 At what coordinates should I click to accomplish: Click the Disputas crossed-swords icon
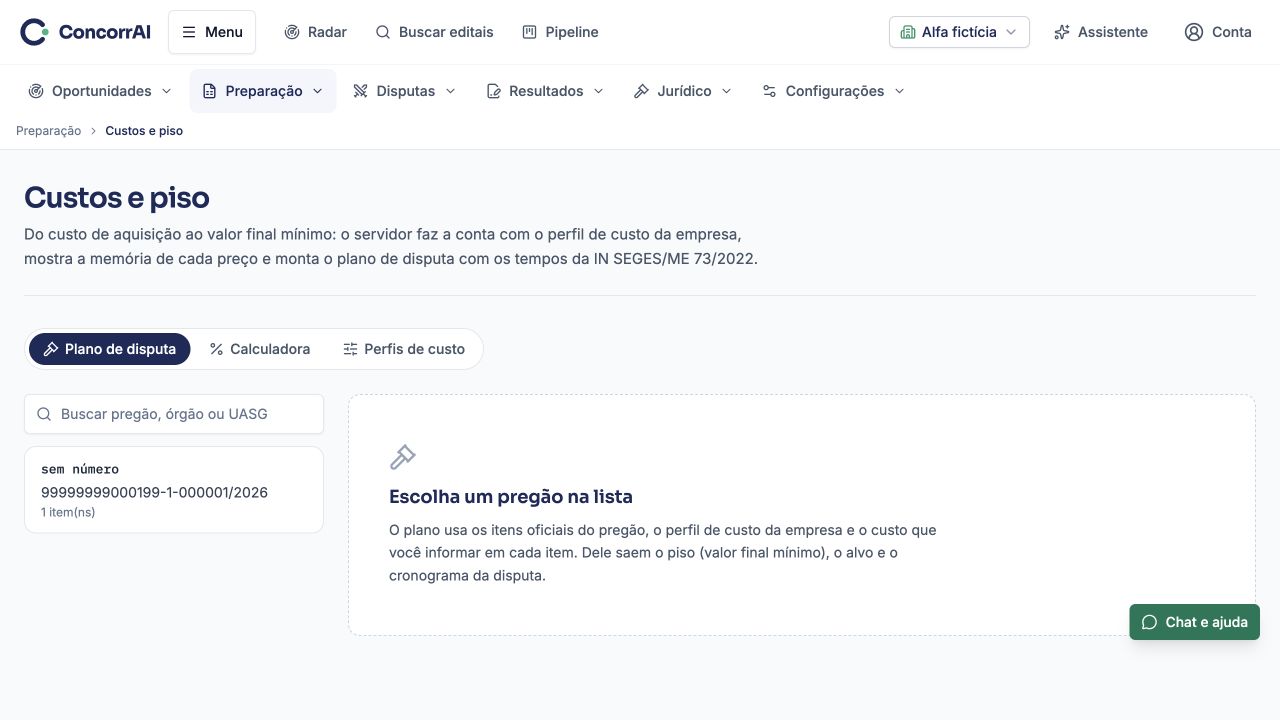pyautogui.click(x=361, y=91)
